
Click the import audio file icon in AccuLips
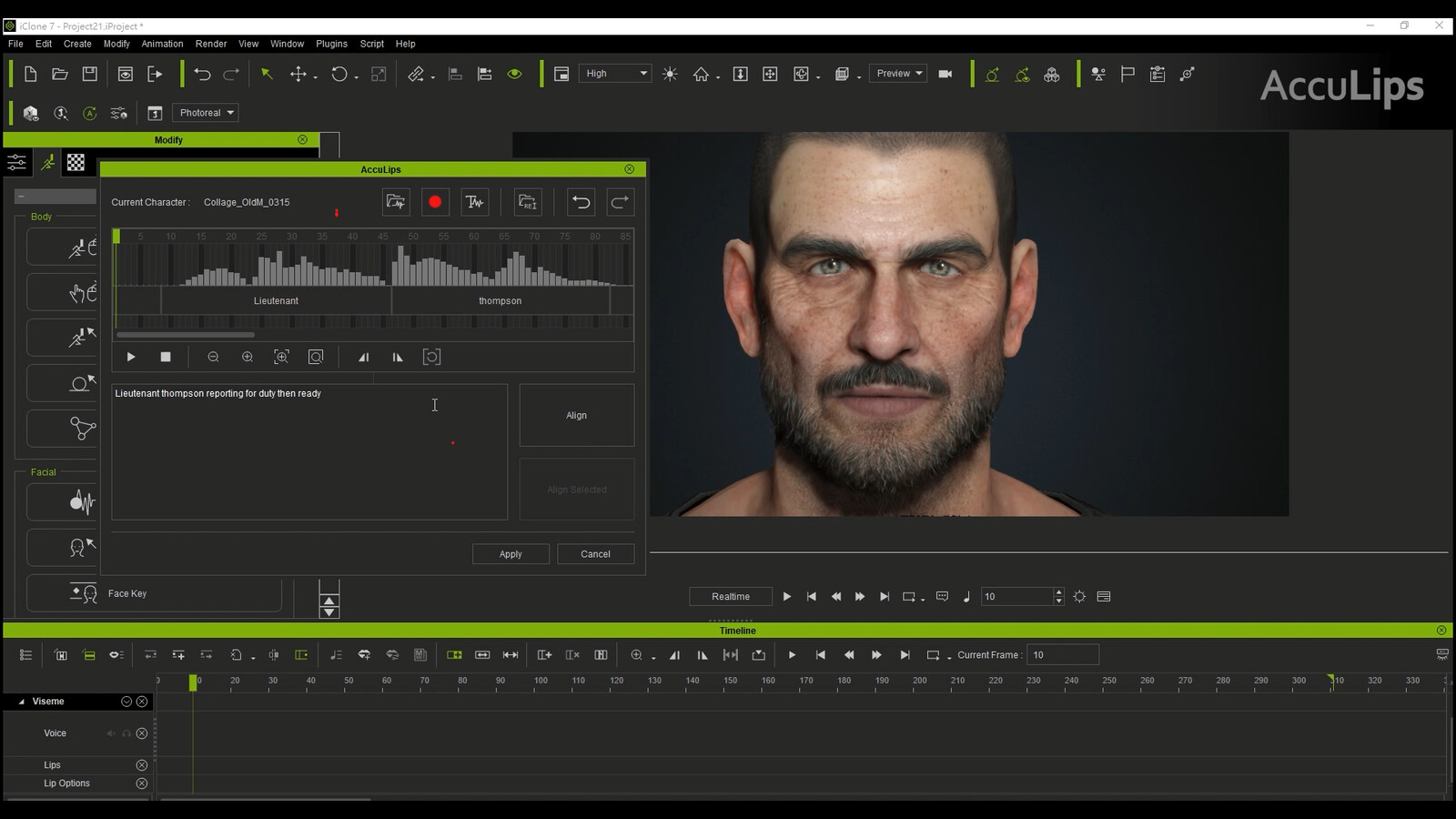click(x=396, y=202)
